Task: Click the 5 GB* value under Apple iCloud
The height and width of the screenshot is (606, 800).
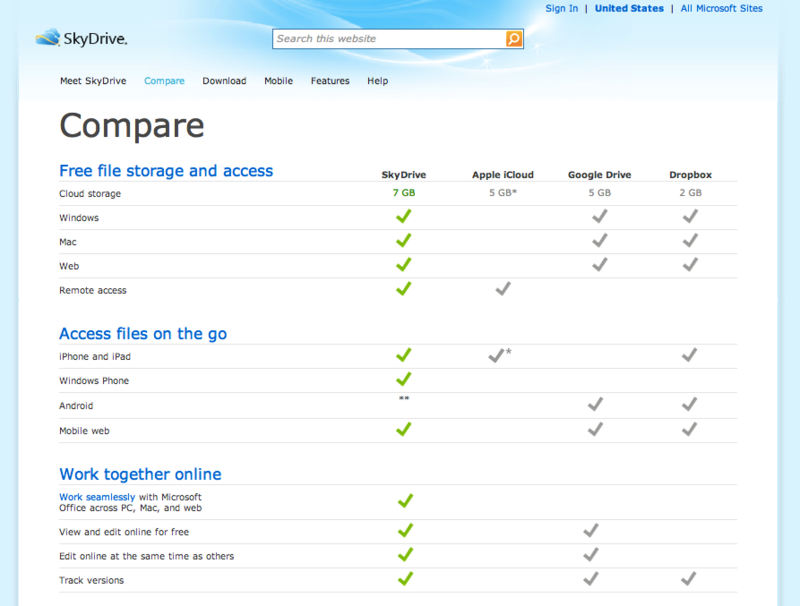Action: point(503,193)
